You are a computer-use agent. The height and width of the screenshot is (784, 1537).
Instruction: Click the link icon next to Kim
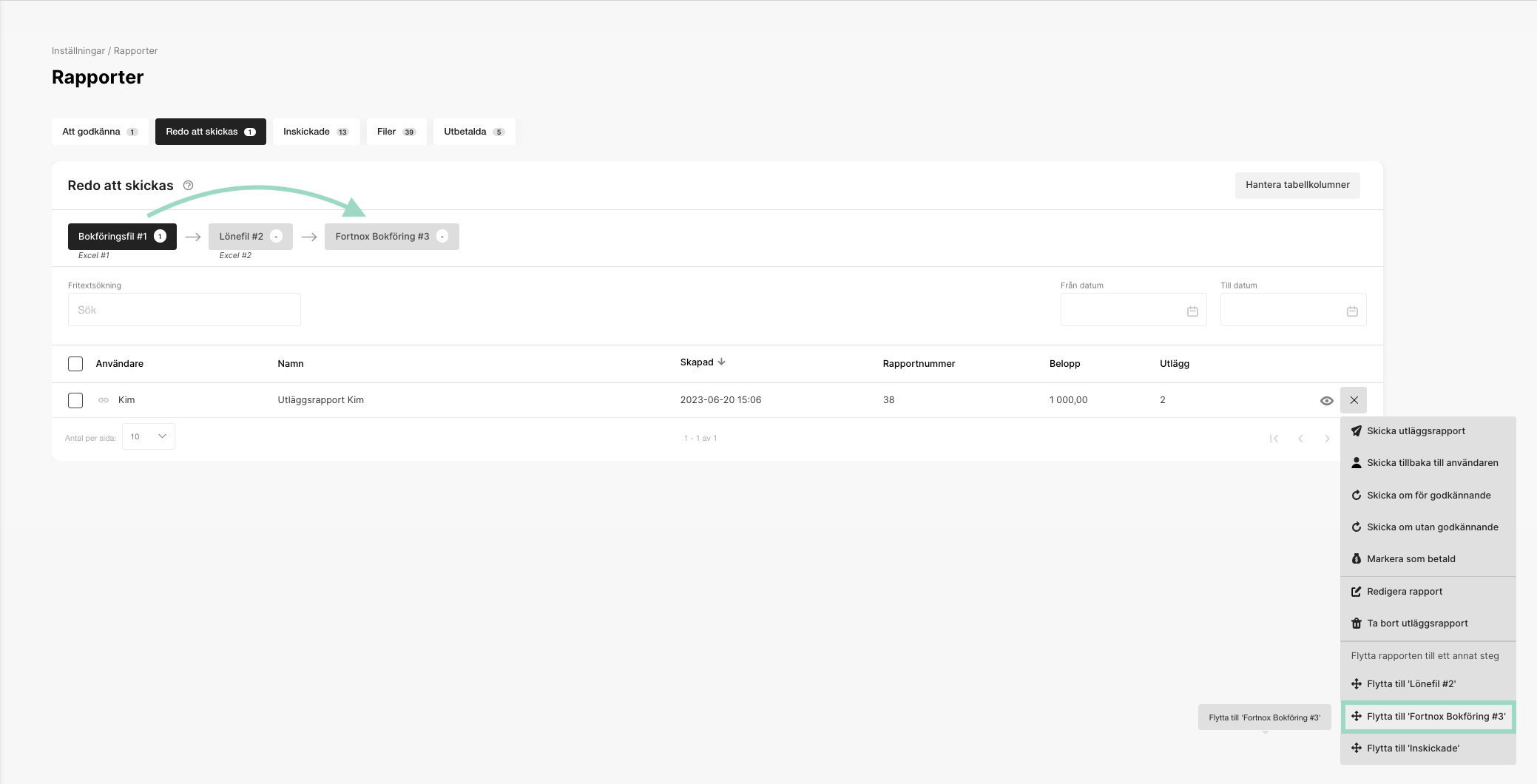pos(104,400)
